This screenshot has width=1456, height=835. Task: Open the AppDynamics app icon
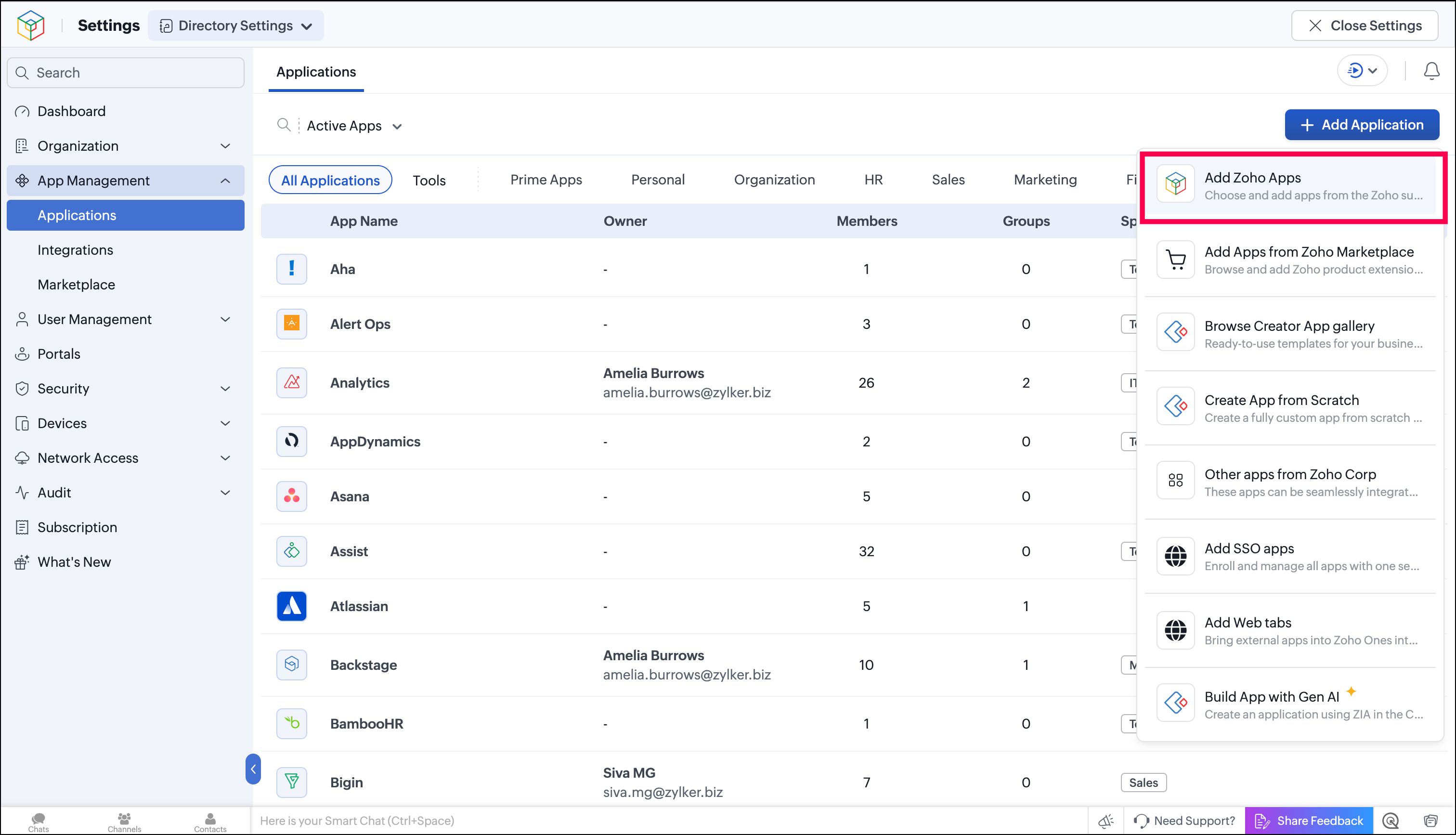click(x=292, y=441)
